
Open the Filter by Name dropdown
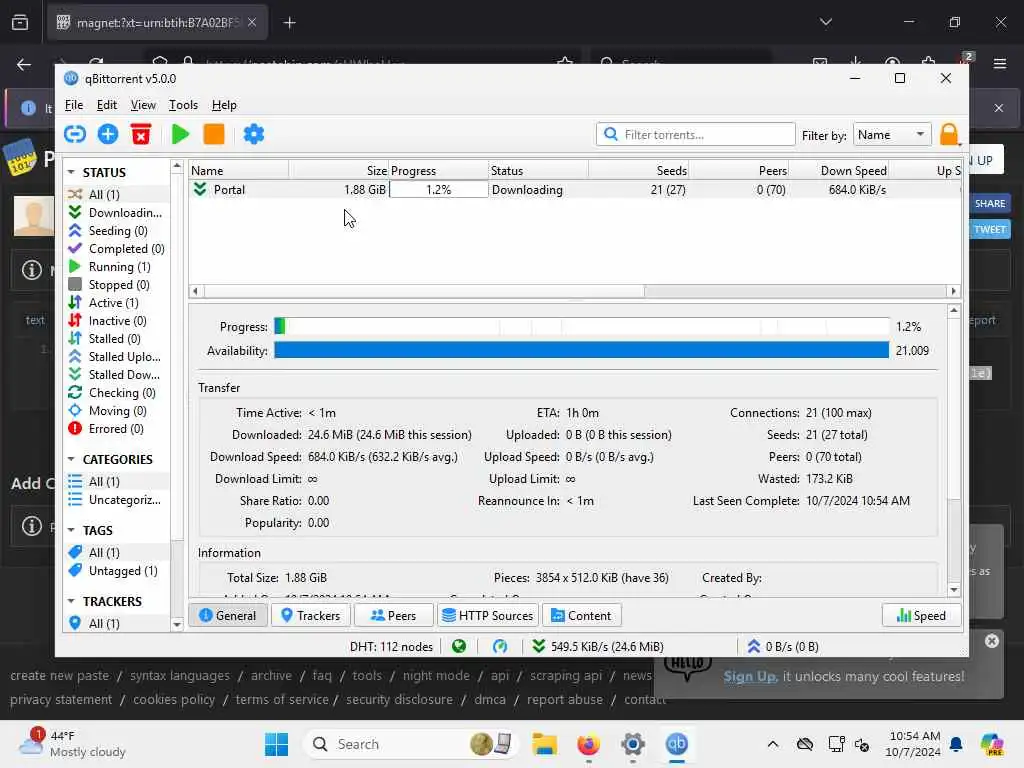coord(891,135)
